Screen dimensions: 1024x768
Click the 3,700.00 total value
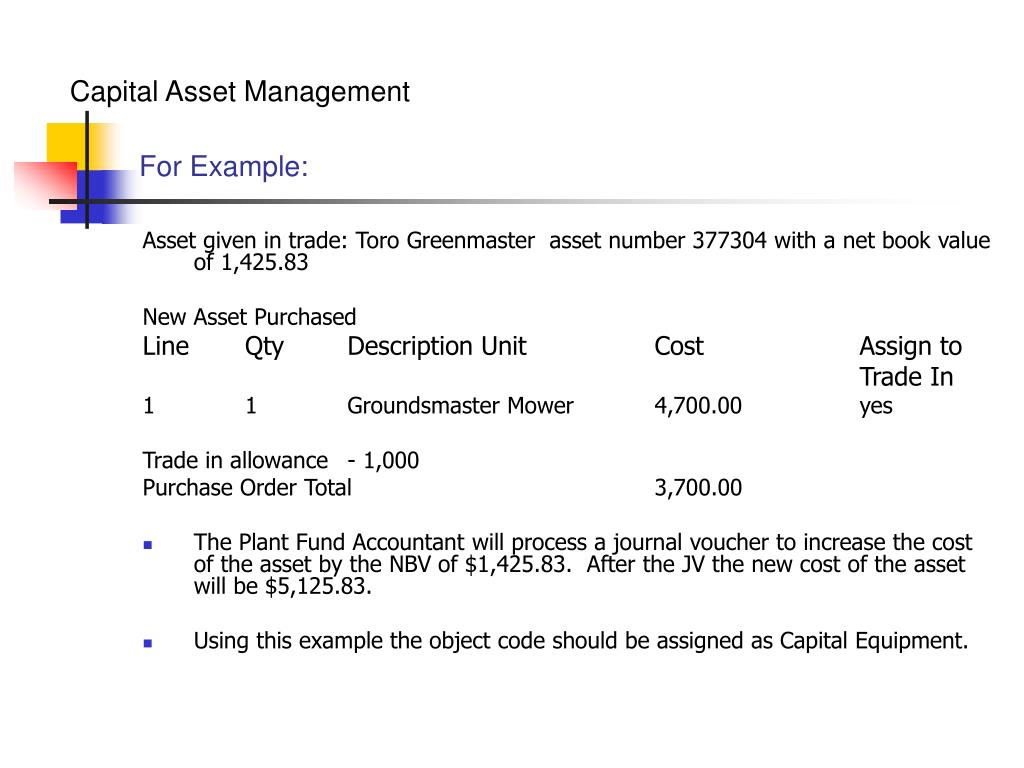click(x=698, y=488)
